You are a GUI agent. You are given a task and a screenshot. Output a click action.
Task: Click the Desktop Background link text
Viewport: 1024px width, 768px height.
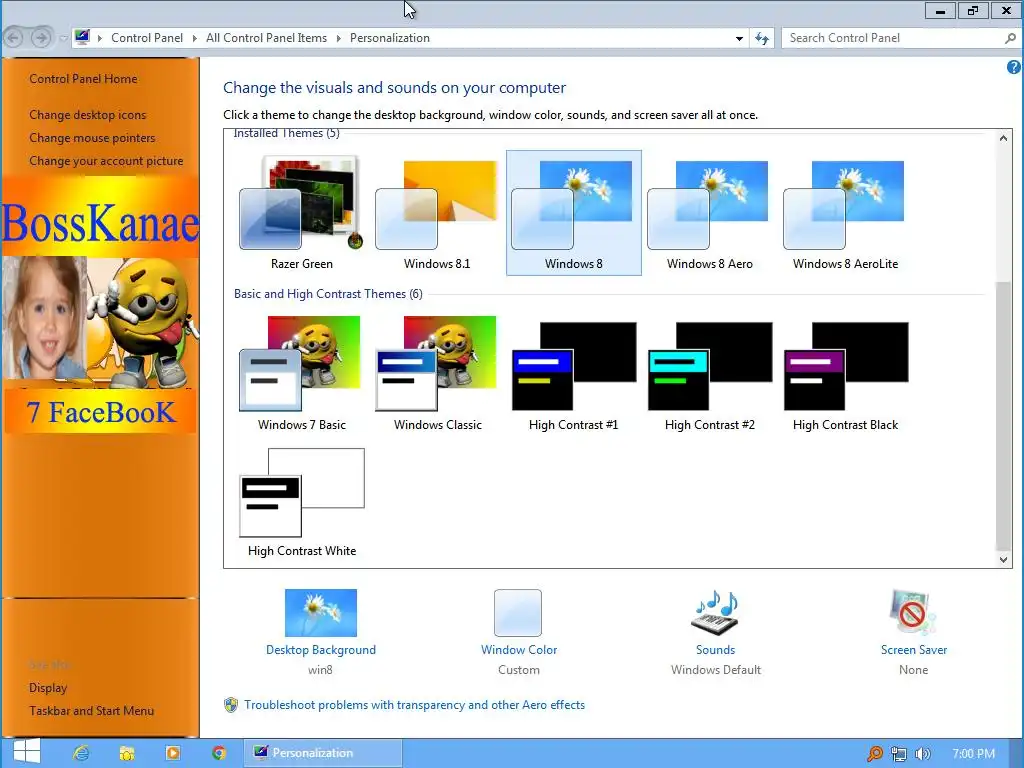point(321,650)
